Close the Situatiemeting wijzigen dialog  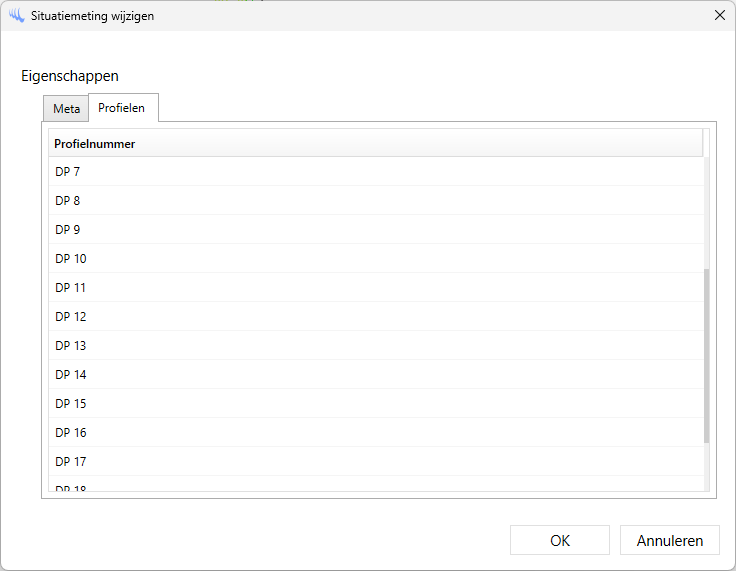718,16
